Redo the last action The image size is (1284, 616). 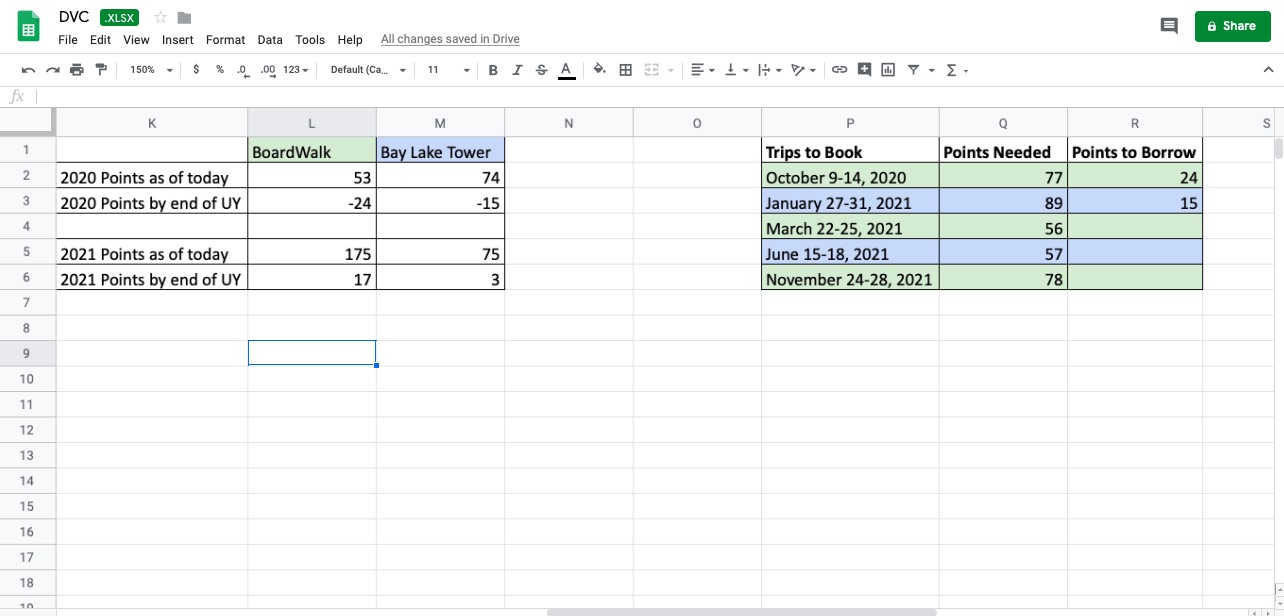(x=53, y=70)
